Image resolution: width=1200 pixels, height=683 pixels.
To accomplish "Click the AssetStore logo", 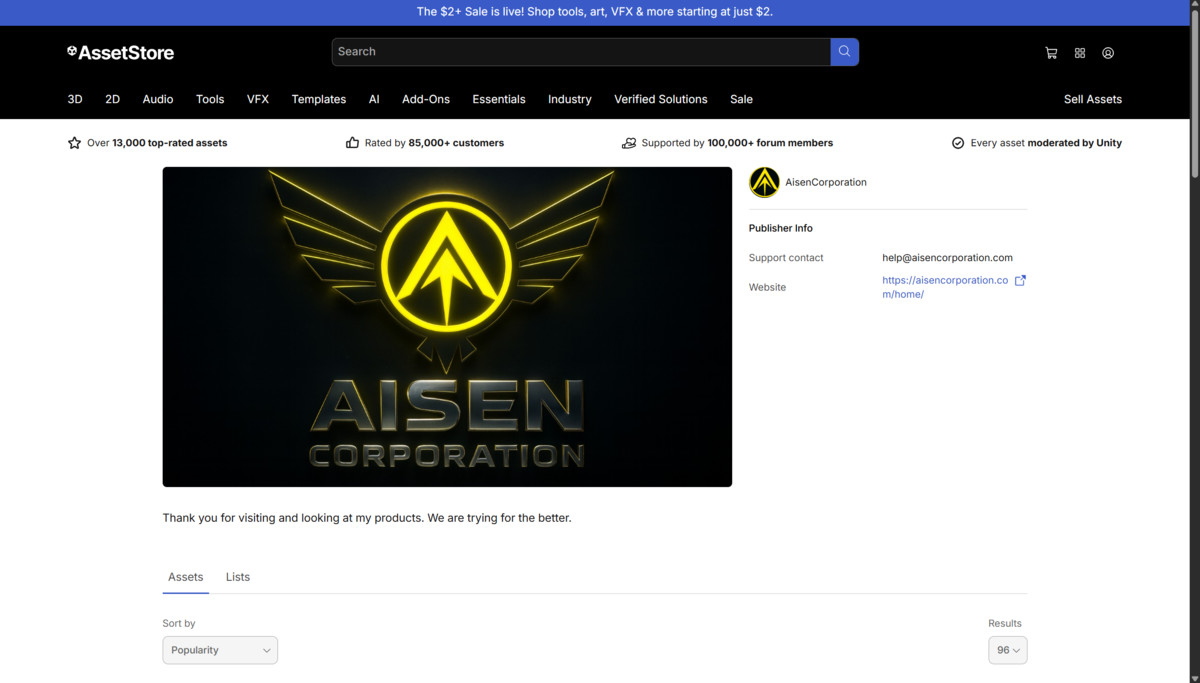I will point(120,52).
